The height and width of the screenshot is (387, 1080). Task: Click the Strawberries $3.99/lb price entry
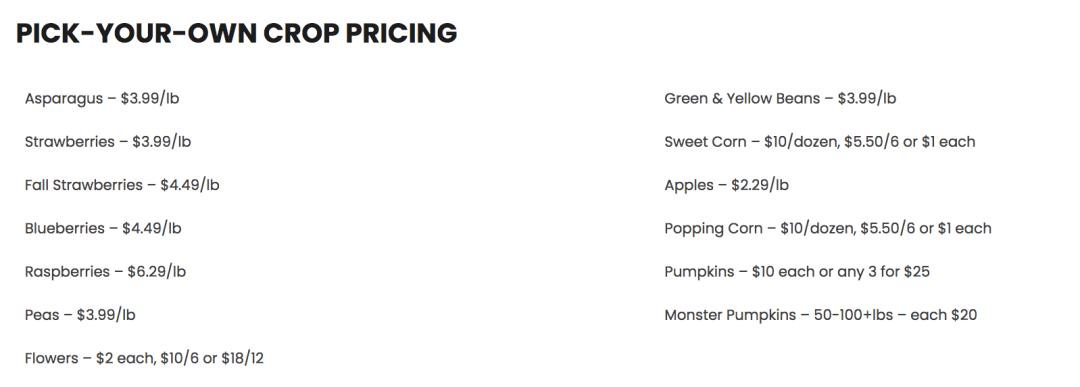[107, 142]
